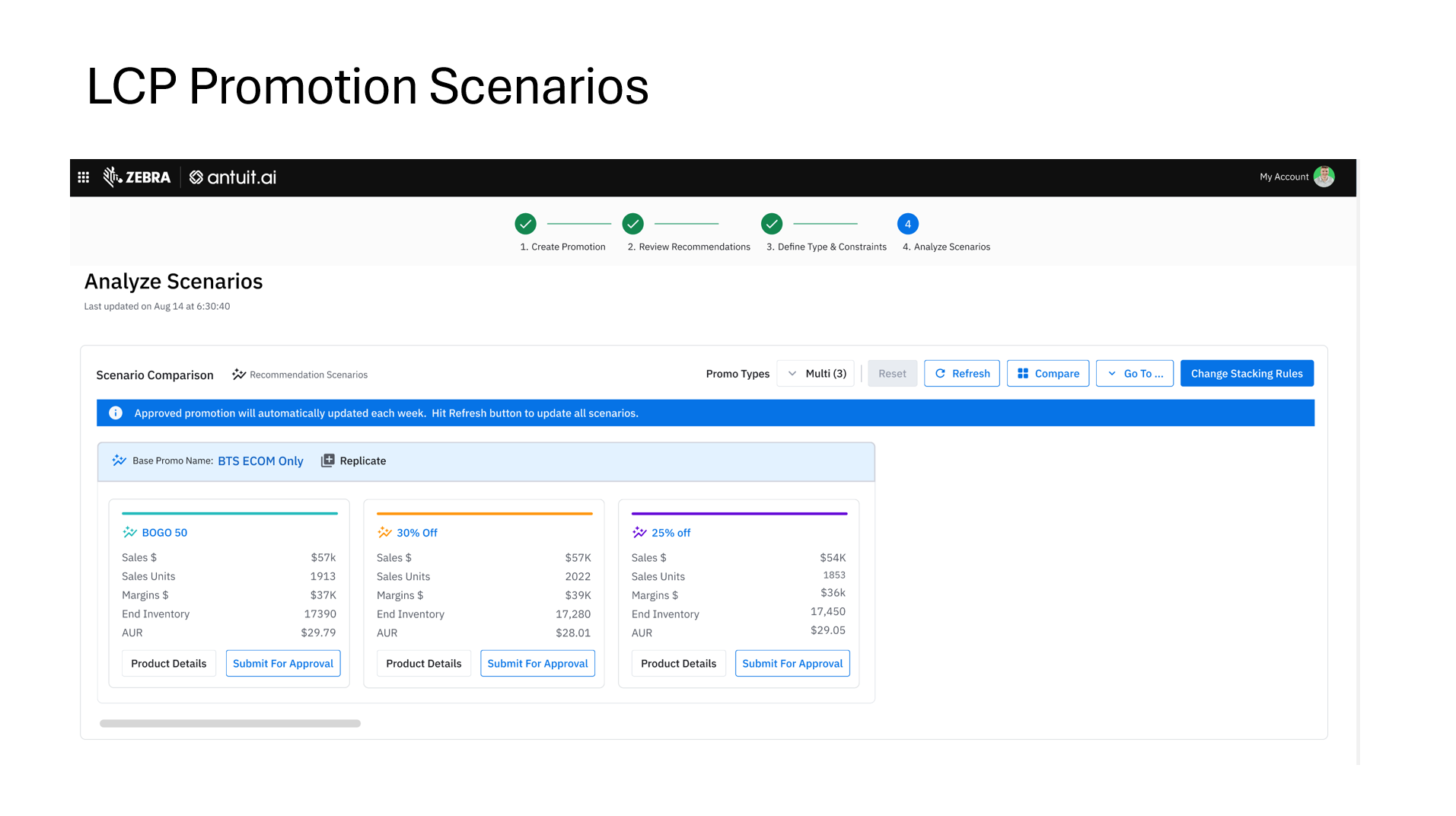The height and width of the screenshot is (816, 1456).
Task: Click the BOGO 50 scenario sparkle icon
Action: 130,533
